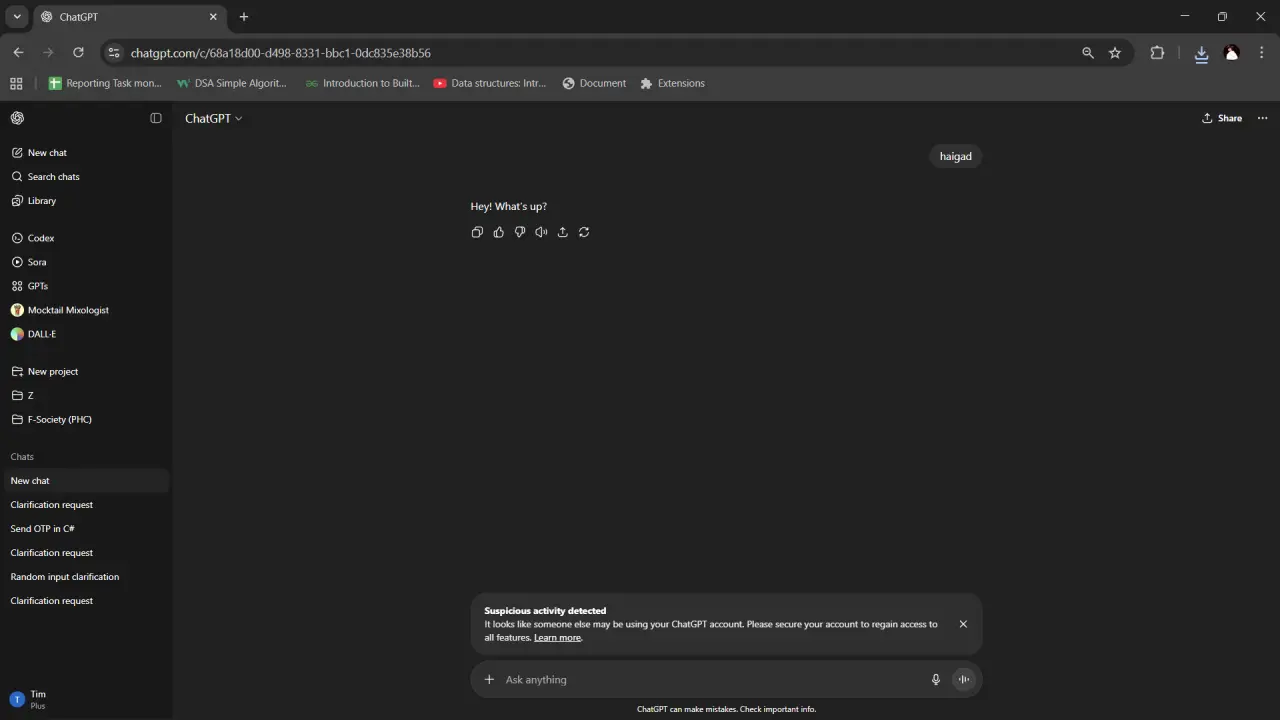
Task: Select the 'New chat' conversation in Chats
Action: pos(85,481)
